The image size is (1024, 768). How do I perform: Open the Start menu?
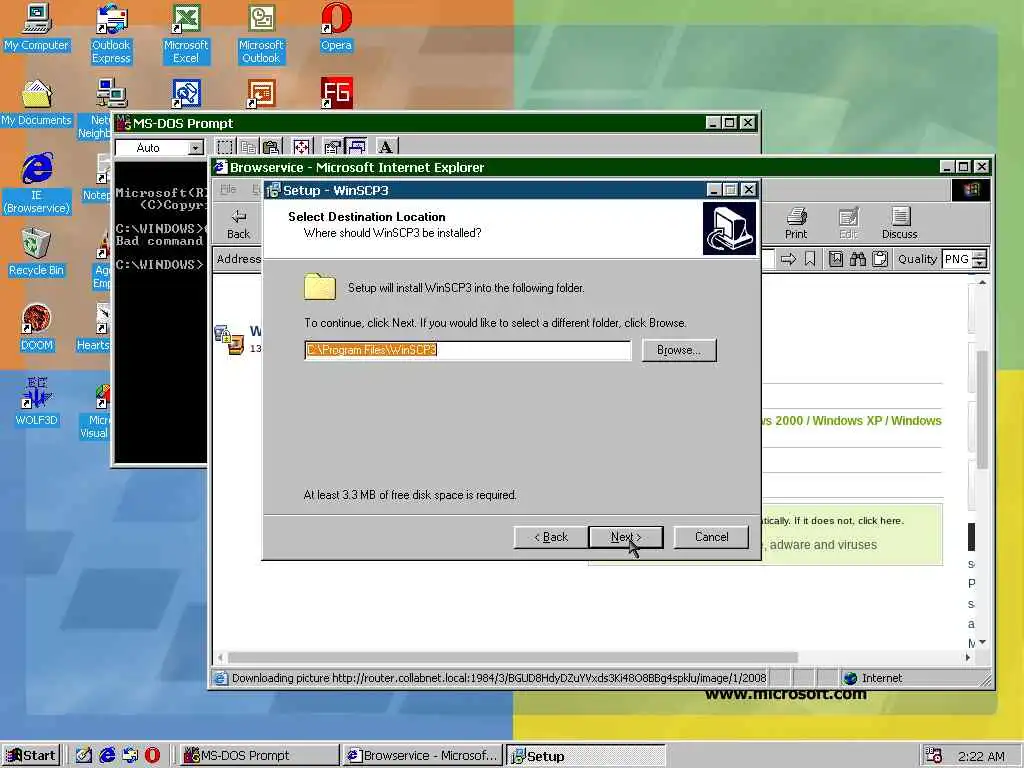[x=31, y=756]
